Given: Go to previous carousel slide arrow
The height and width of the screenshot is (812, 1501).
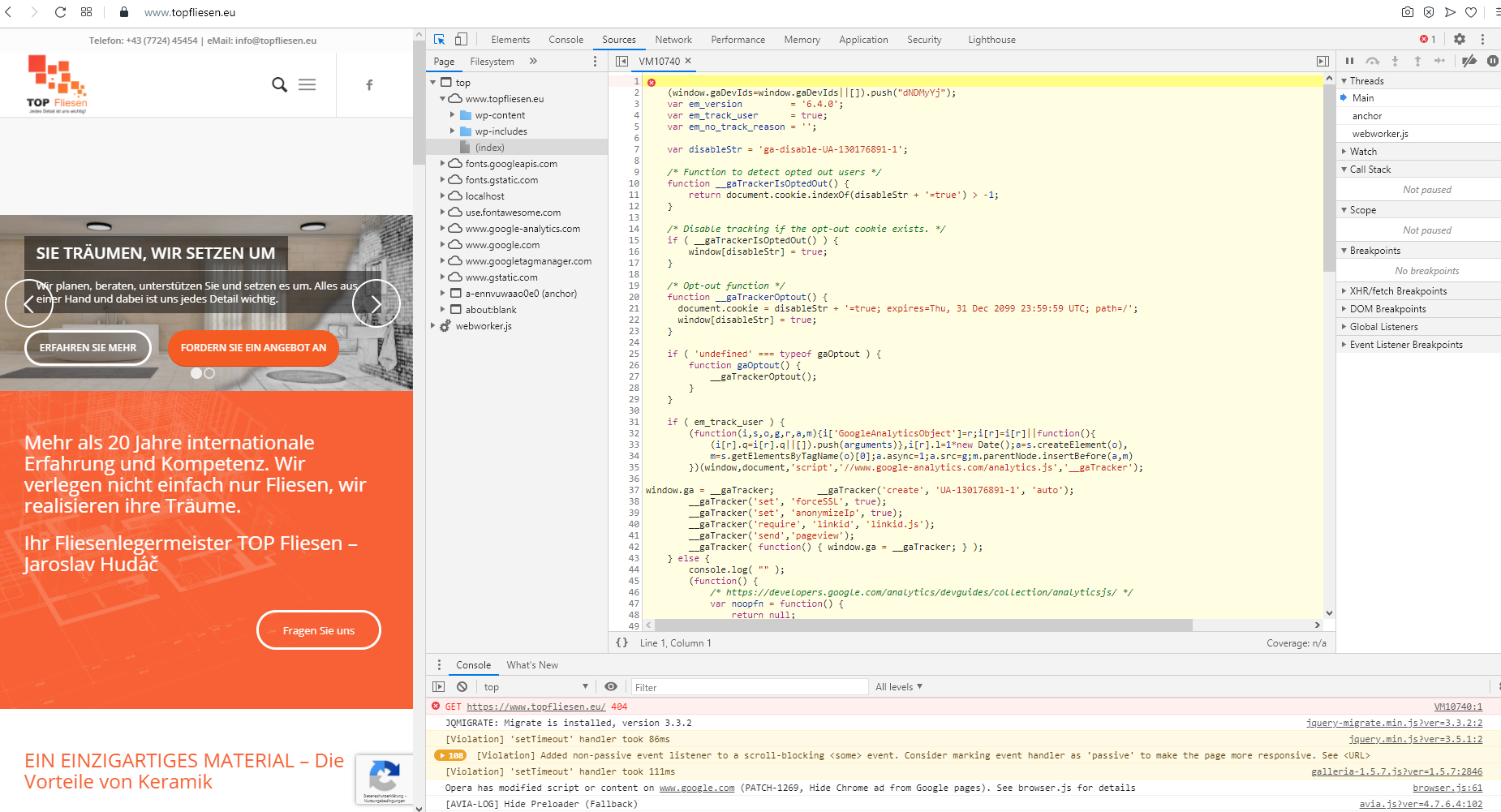Looking at the screenshot, I should pyautogui.click(x=29, y=303).
